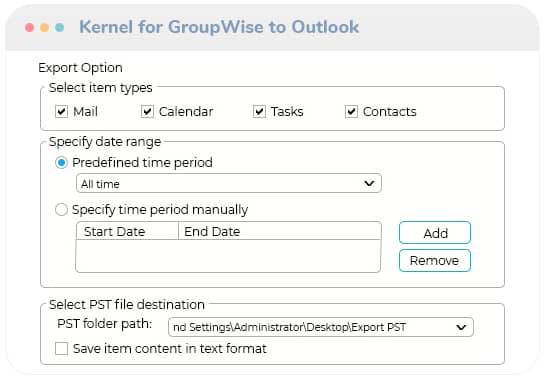The width and height of the screenshot is (545, 380).
Task: Click the Export Option heading
Action: [x=80, y=68]
